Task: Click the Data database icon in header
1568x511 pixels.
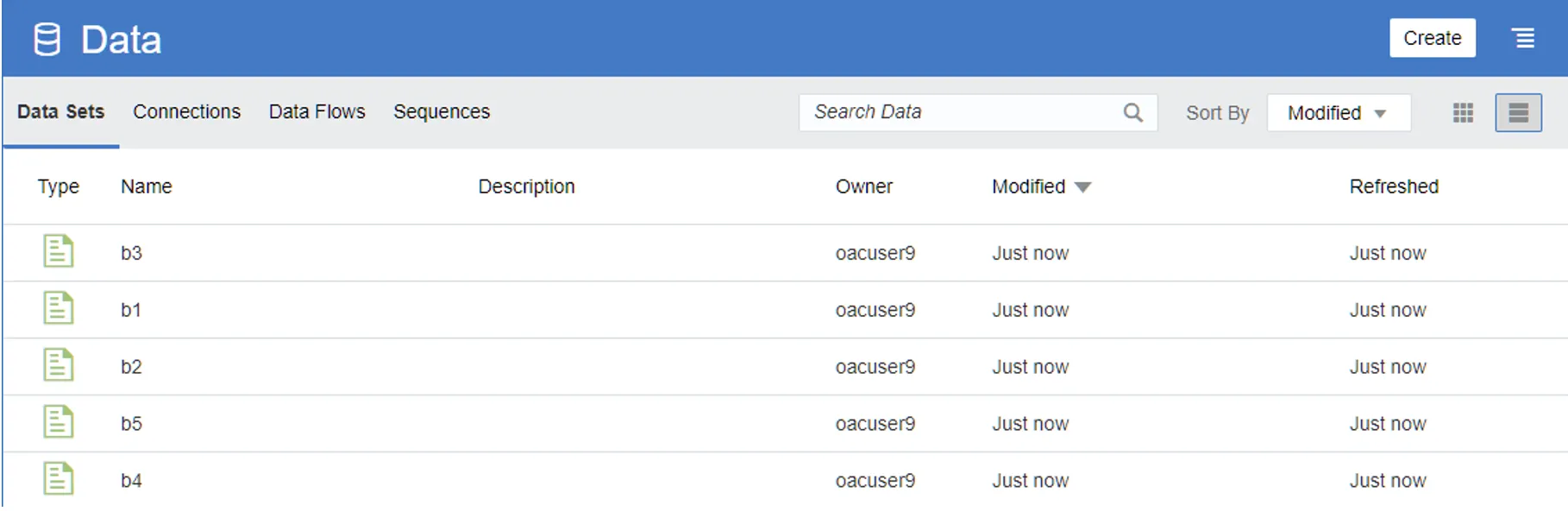Action: pyautogui.click(x=47, y=40)
